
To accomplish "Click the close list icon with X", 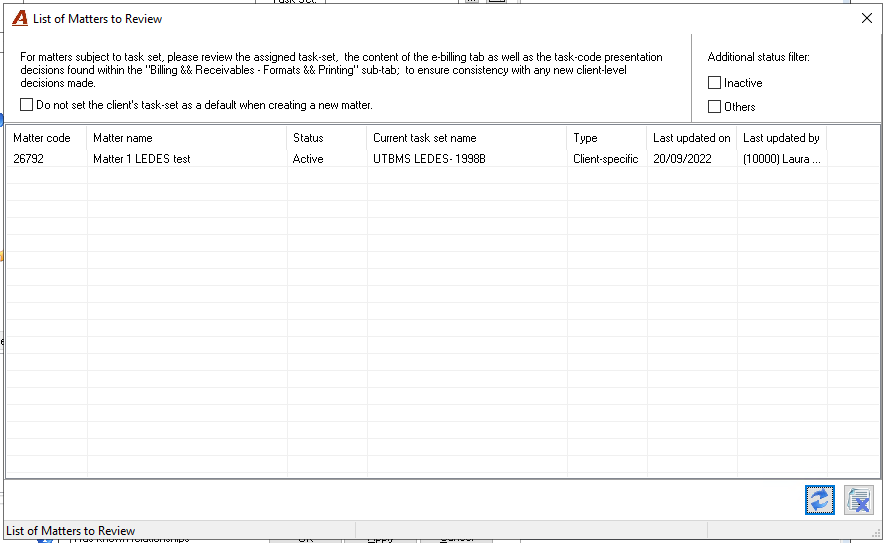I will click(x=859, y=501).
